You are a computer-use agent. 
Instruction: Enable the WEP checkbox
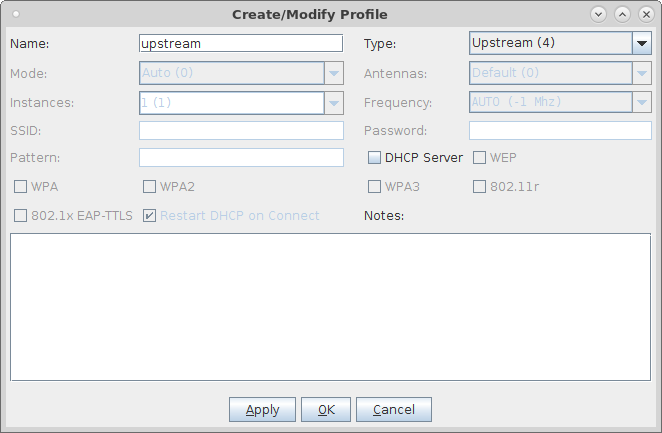point(480,158)
